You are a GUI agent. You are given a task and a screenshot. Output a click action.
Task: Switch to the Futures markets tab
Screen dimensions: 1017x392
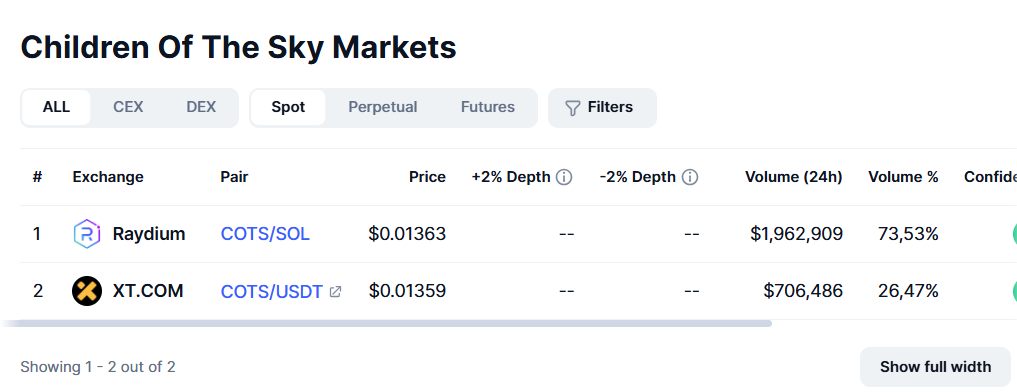point(488,107)
